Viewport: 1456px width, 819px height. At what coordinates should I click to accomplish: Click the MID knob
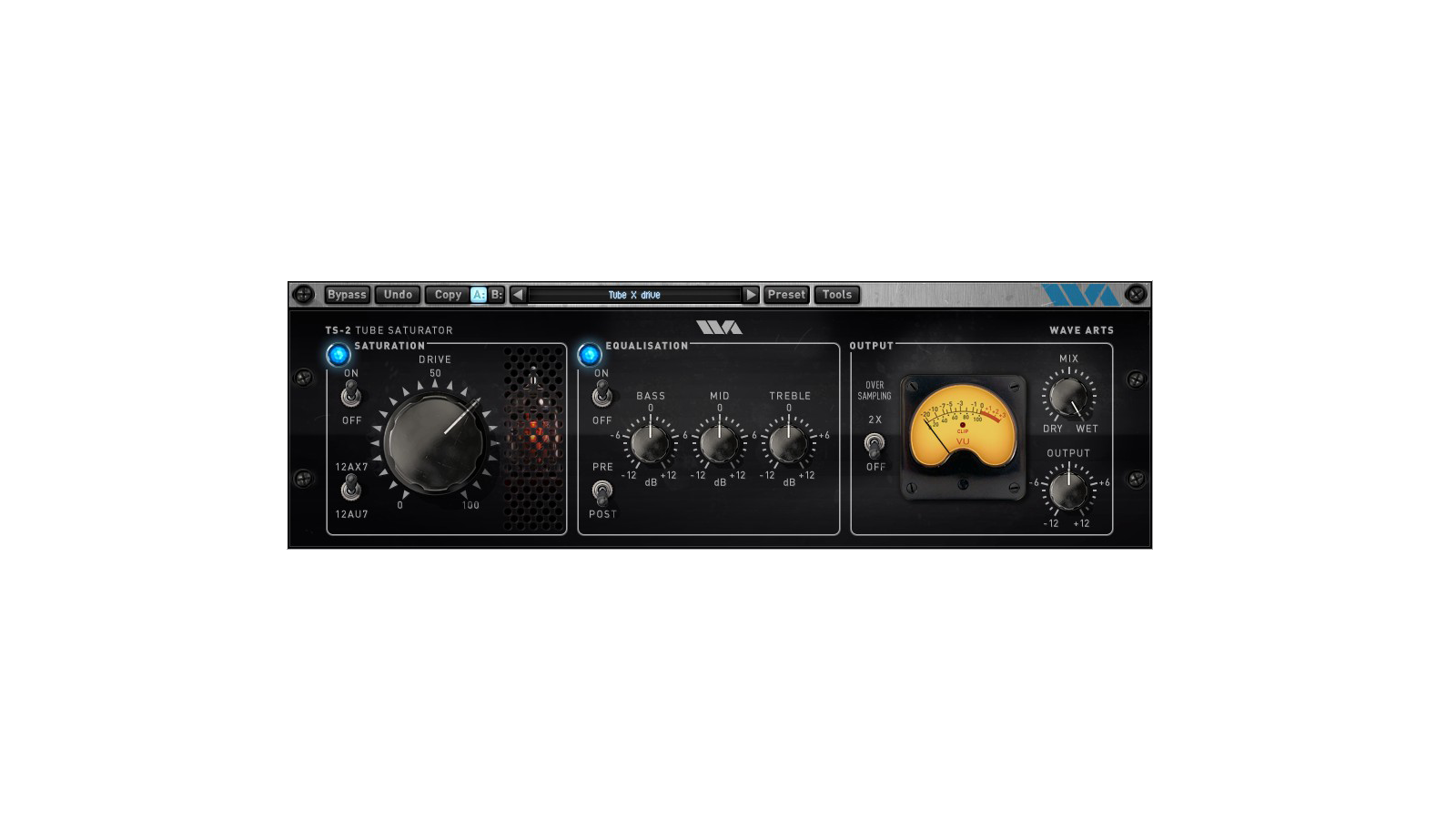720,443
